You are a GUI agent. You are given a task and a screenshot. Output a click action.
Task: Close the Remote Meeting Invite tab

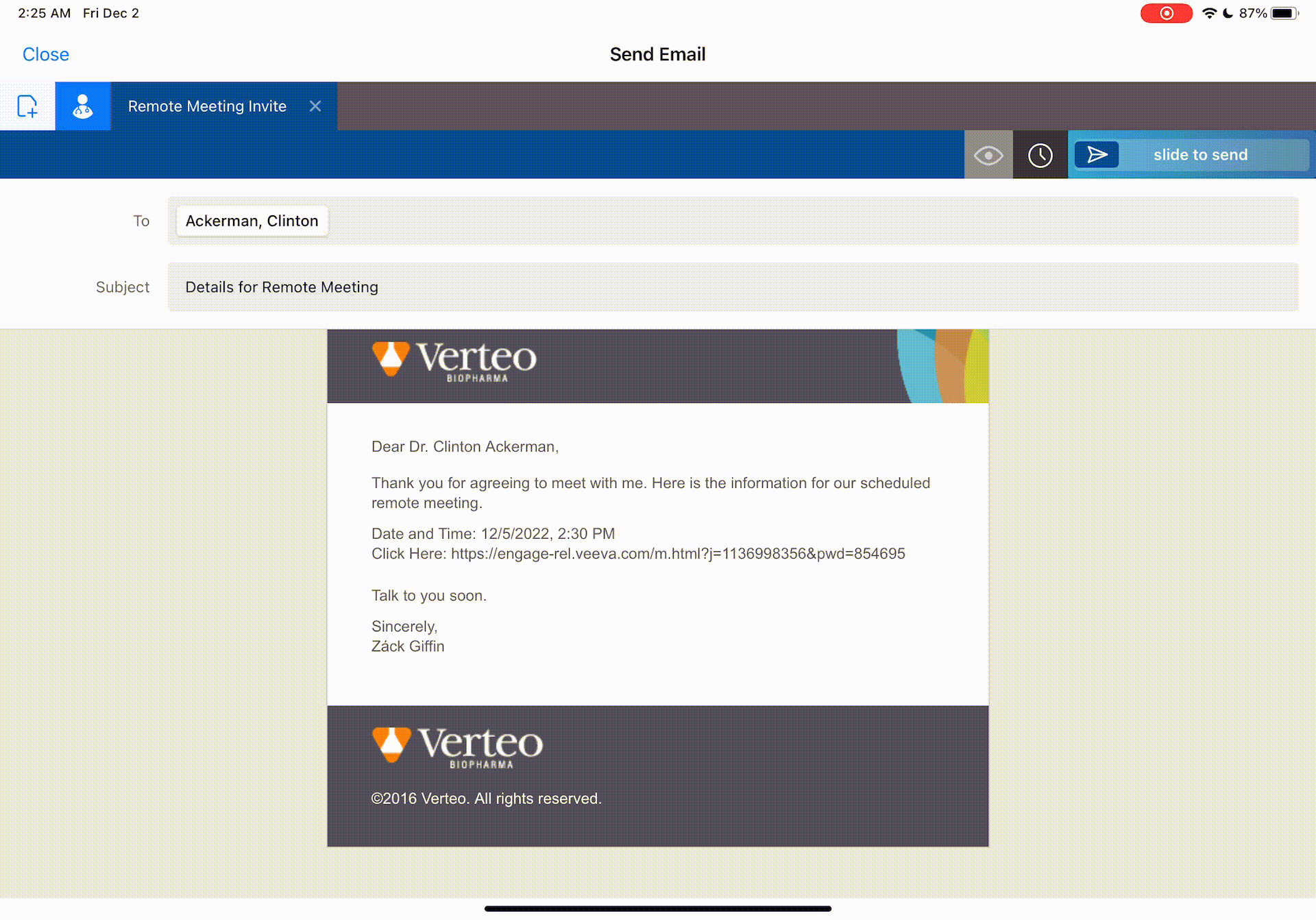(315, 106)
